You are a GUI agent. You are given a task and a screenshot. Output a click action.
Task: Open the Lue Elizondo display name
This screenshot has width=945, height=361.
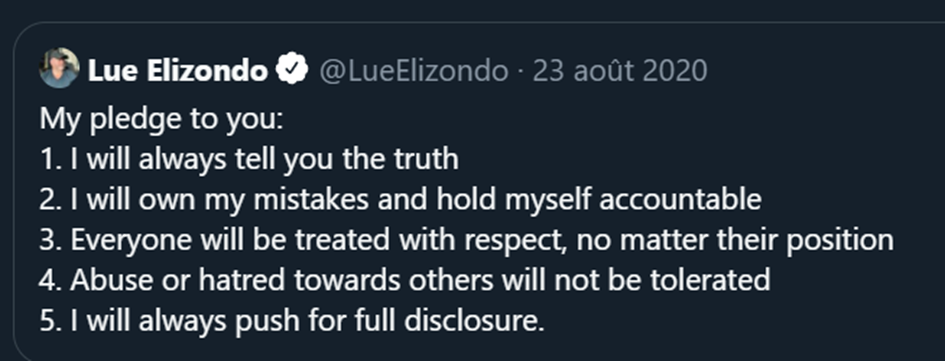[177, 71]
